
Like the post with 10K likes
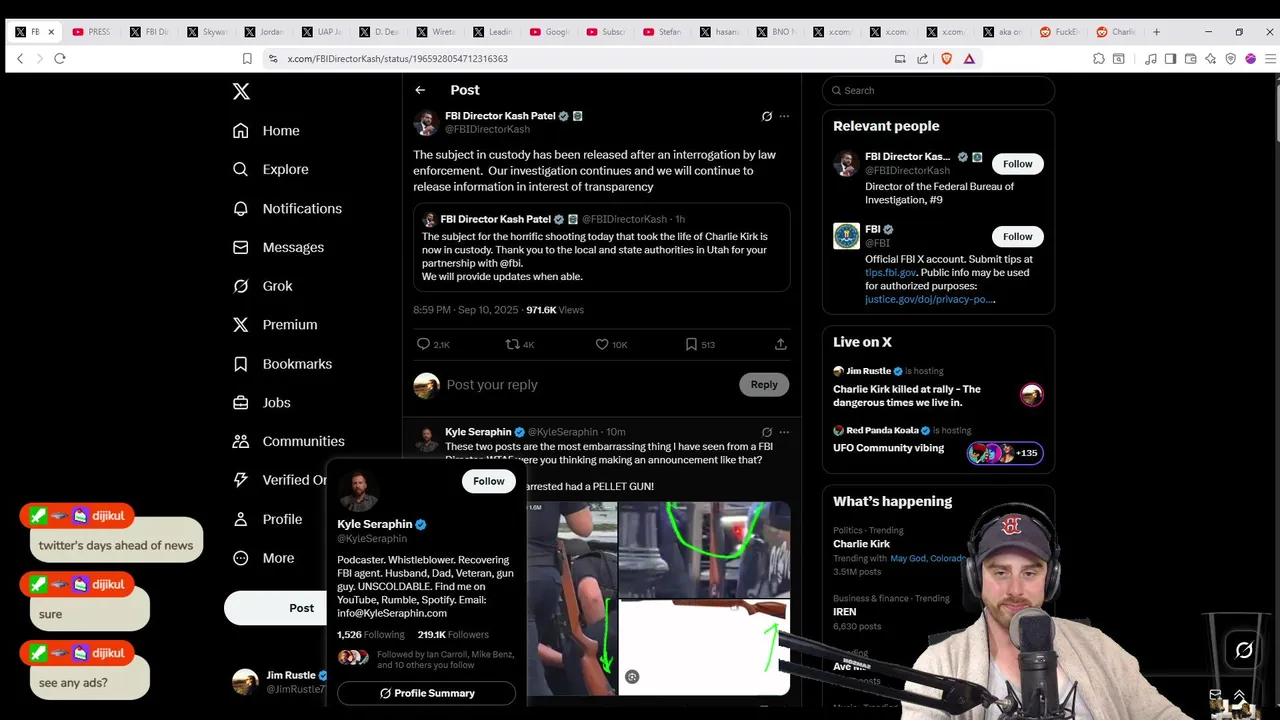pyautogui.click(x=611, y=344)
